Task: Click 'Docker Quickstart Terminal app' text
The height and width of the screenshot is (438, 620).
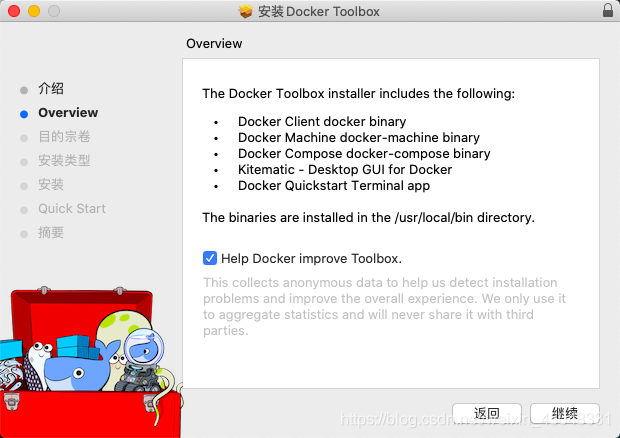Action: click(334, 186)
